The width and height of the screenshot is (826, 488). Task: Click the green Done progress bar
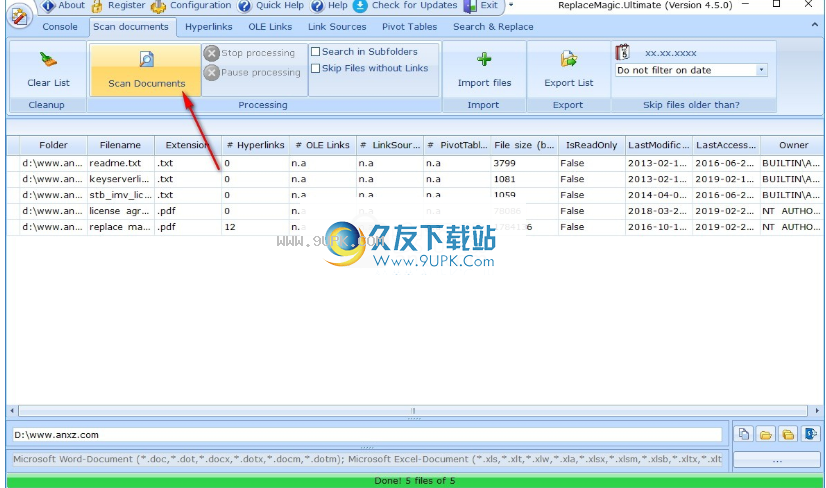415,481
